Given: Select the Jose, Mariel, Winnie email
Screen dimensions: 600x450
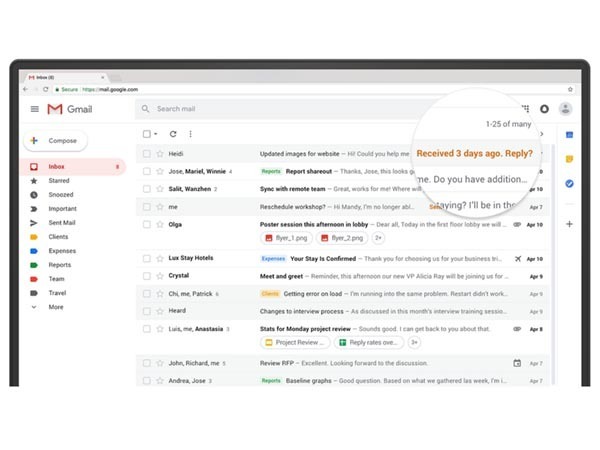Looking at the screenshot, I should tap(147, 171).
